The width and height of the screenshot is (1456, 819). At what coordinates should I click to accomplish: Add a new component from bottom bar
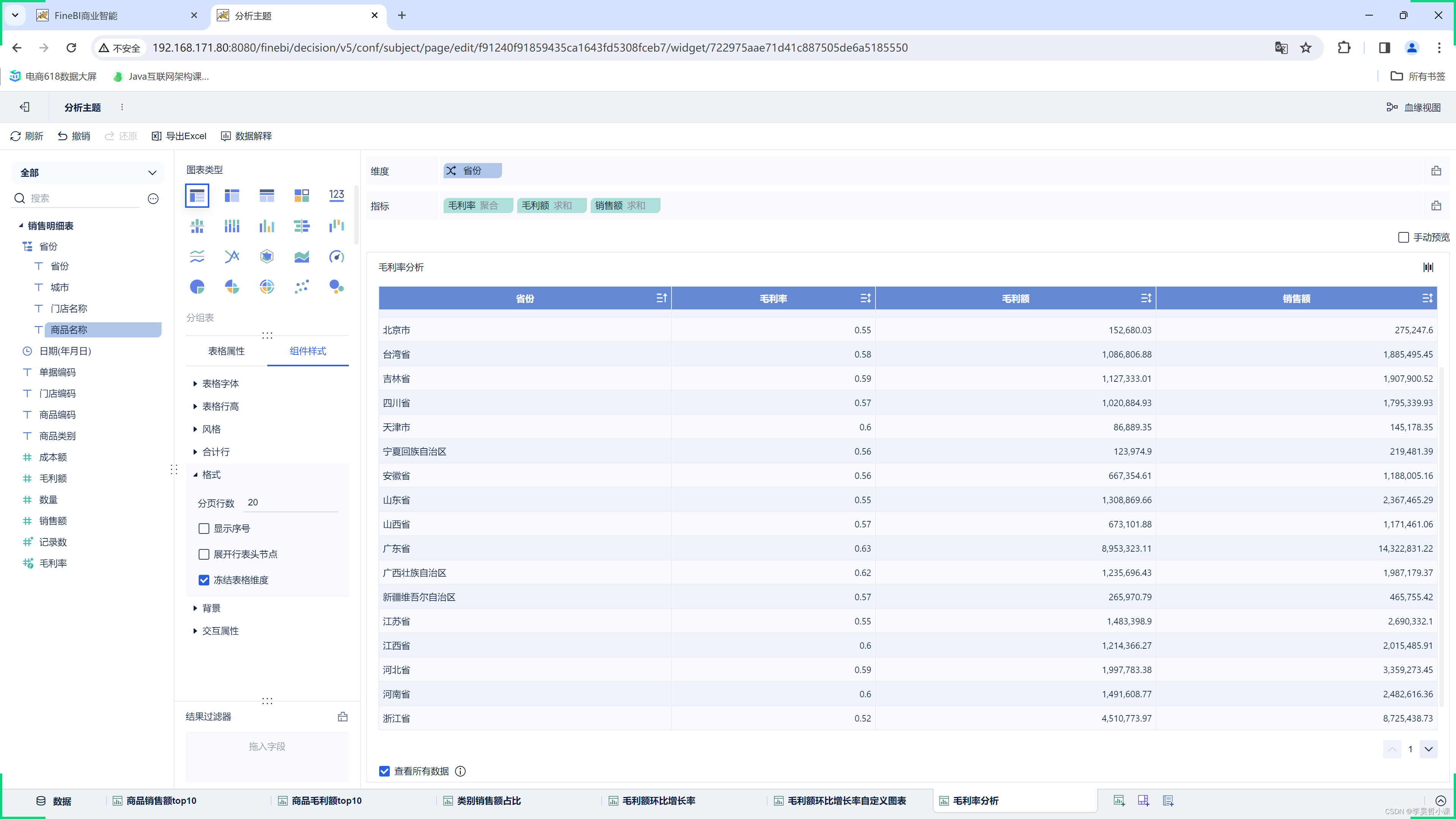1119,800
